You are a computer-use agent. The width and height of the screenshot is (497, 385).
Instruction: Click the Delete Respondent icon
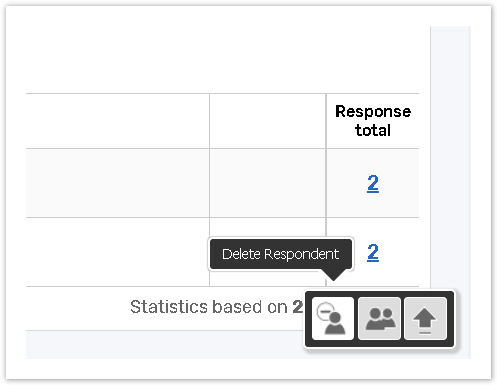(x=332, y=319)
